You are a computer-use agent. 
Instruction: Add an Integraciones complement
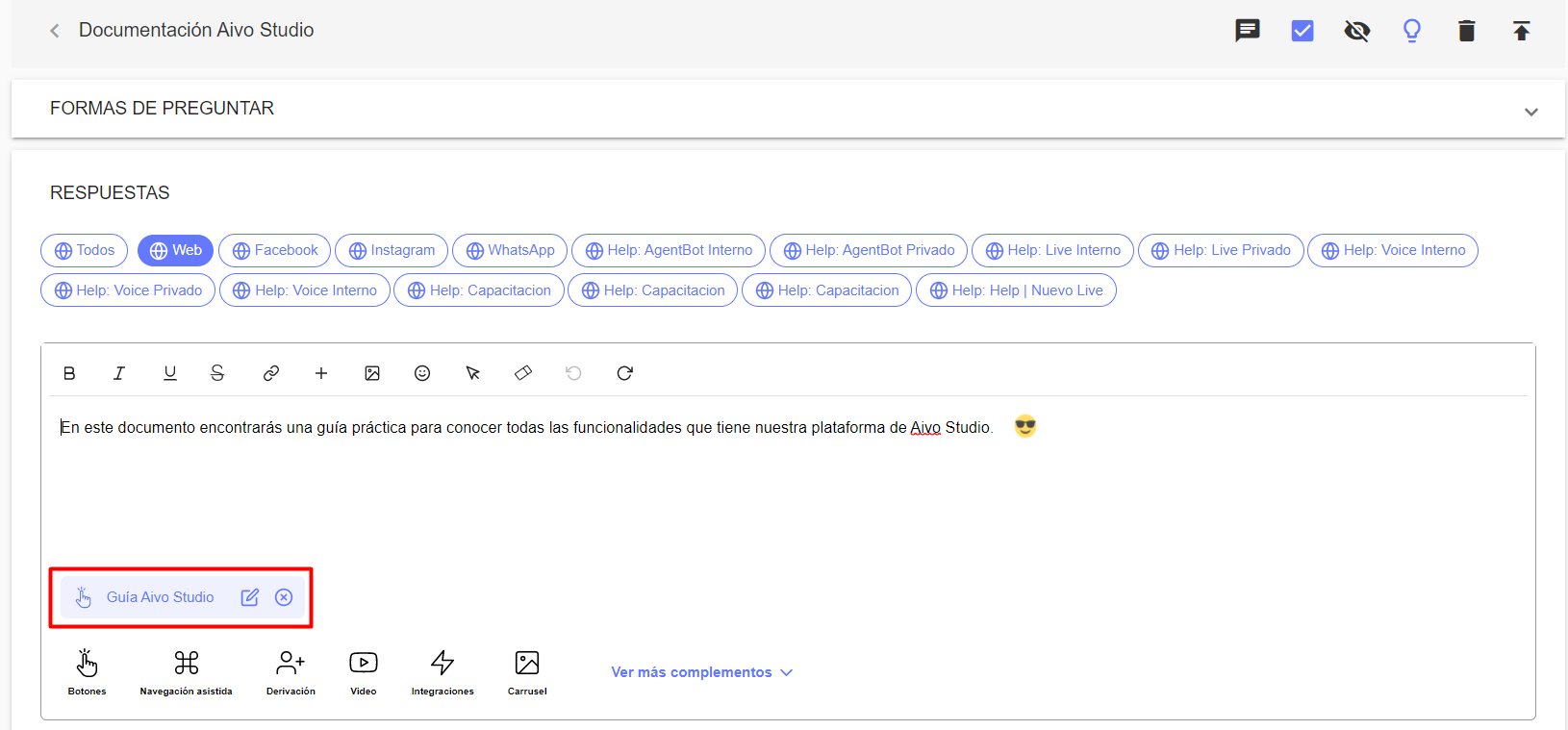[443, 672]
